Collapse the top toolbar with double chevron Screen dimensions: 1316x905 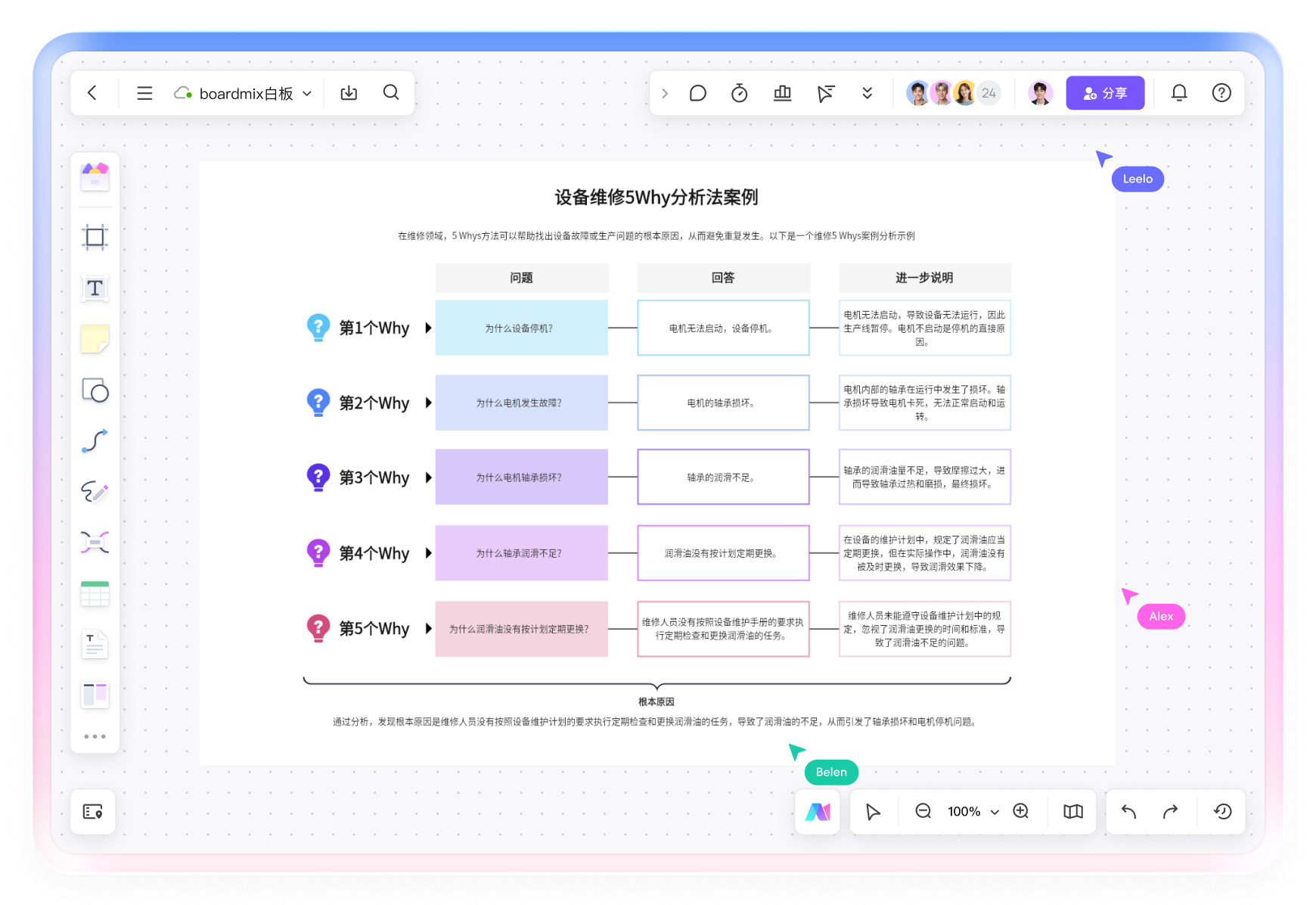pos(868,93)
